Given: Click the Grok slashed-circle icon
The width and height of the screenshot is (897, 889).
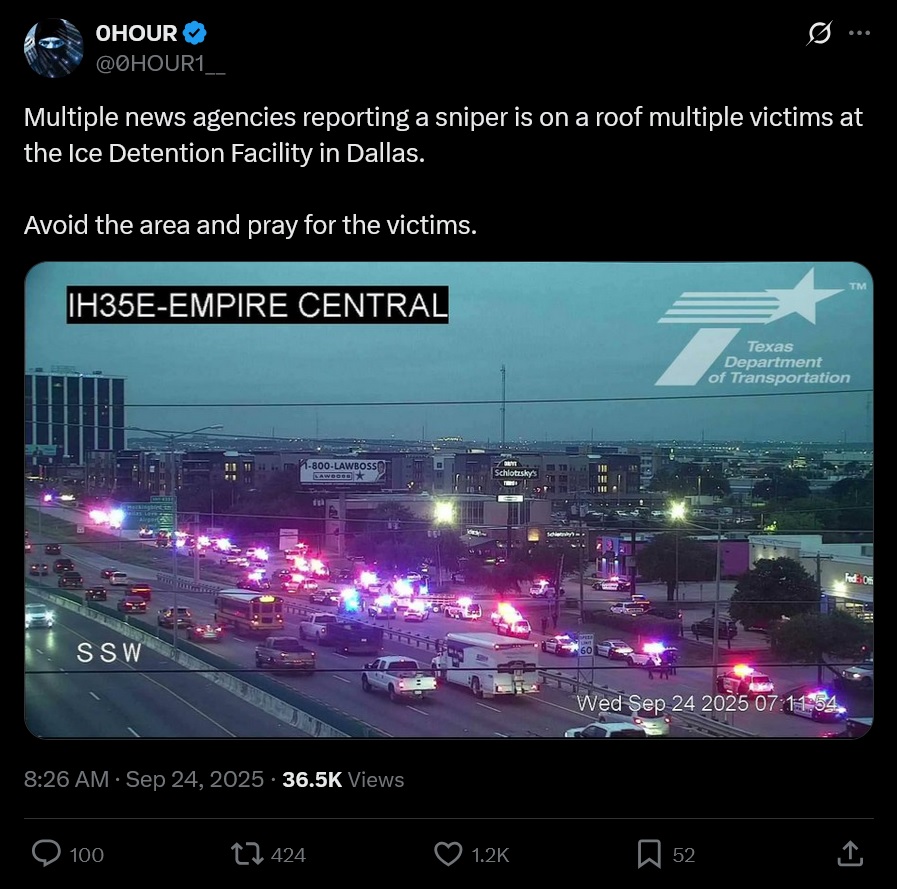Looking at the screenshot, I should pos(819,33).
